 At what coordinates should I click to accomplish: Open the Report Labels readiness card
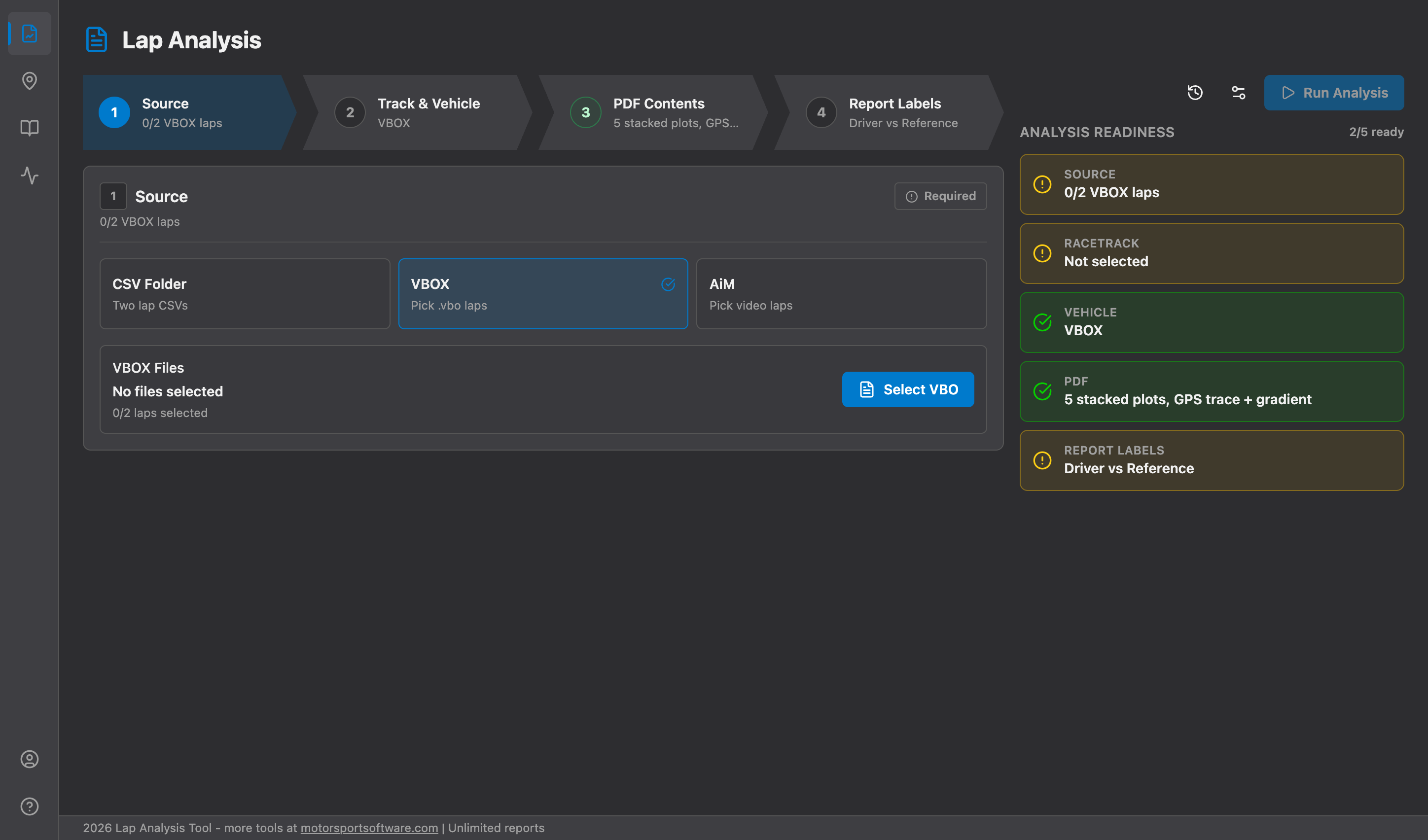(x=1212, y=460)
